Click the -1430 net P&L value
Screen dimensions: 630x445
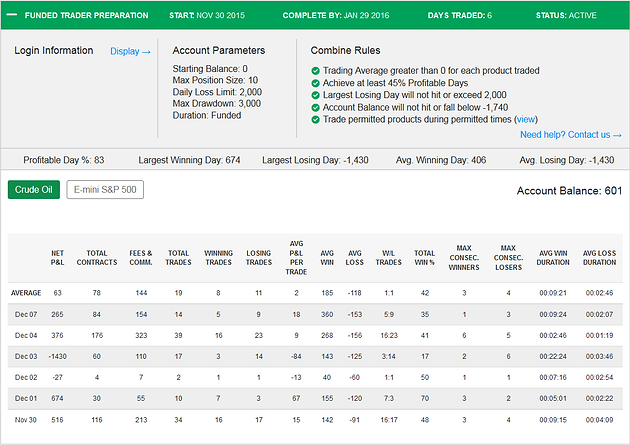(x=57, y=357)
